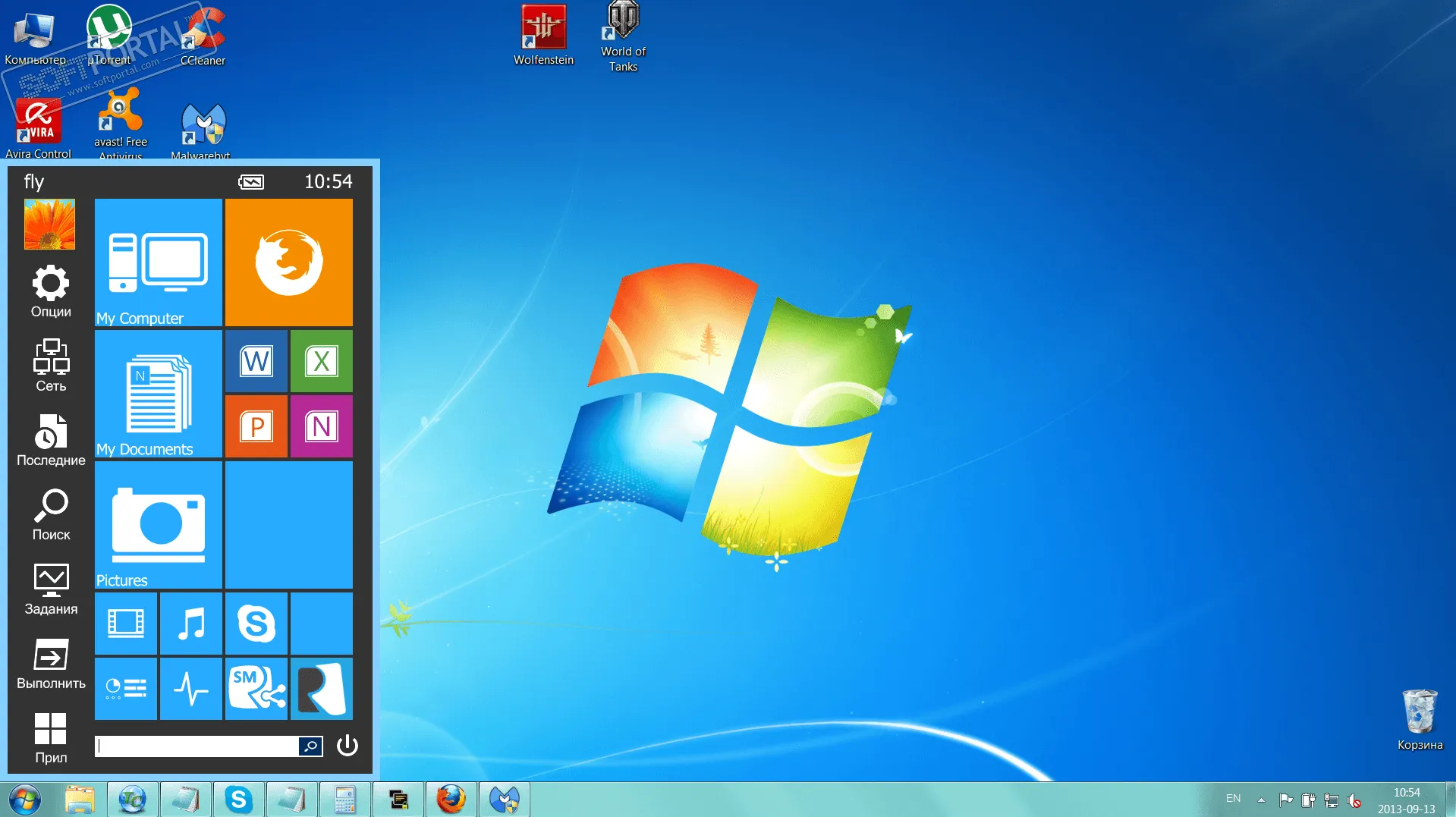
Task: Launch the PowerPoint tile
Action: tap(256, 426)
